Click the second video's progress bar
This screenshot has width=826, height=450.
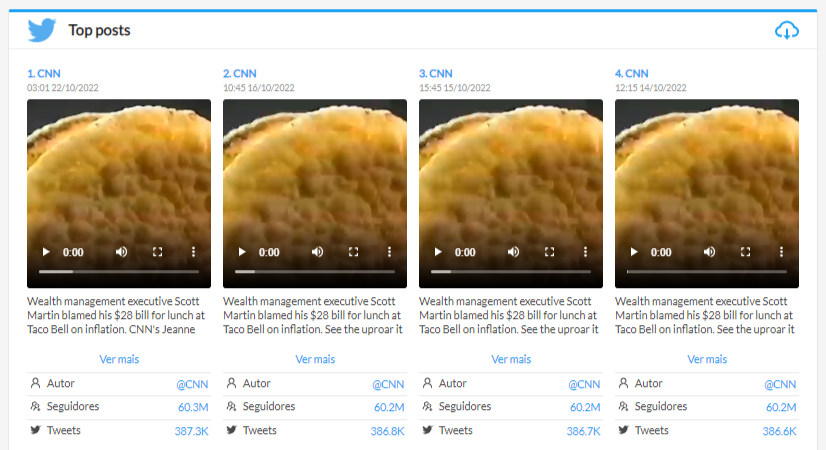point(315,272)
